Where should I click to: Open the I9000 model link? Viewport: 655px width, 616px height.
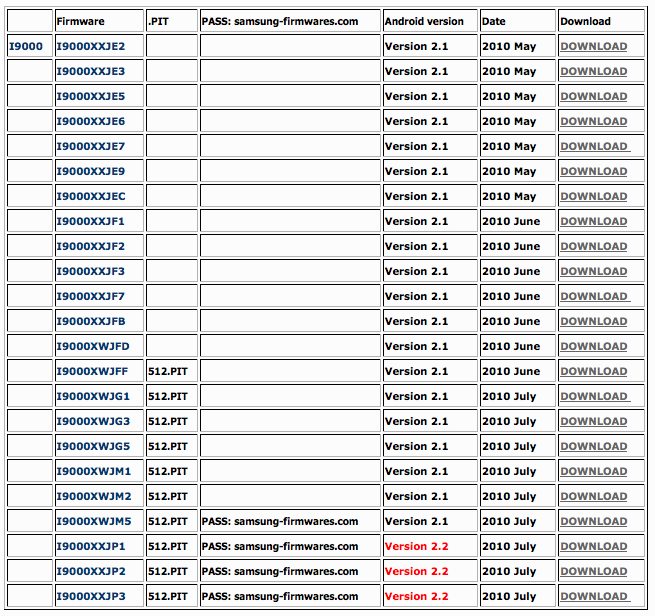(x=25, y=46)
